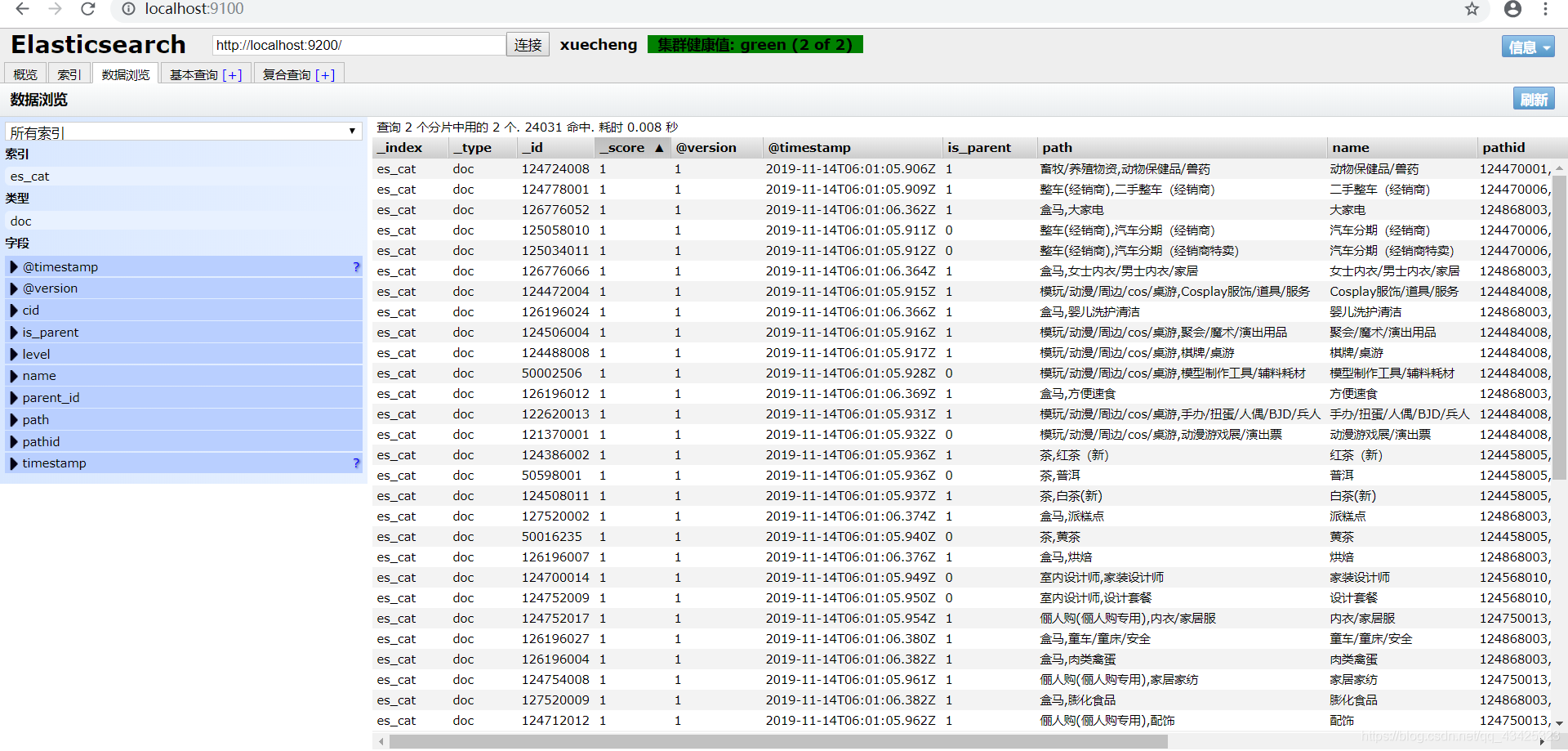Sort by the path column header
This screenshot has height=751, width=1568.
pos(1181,148)
